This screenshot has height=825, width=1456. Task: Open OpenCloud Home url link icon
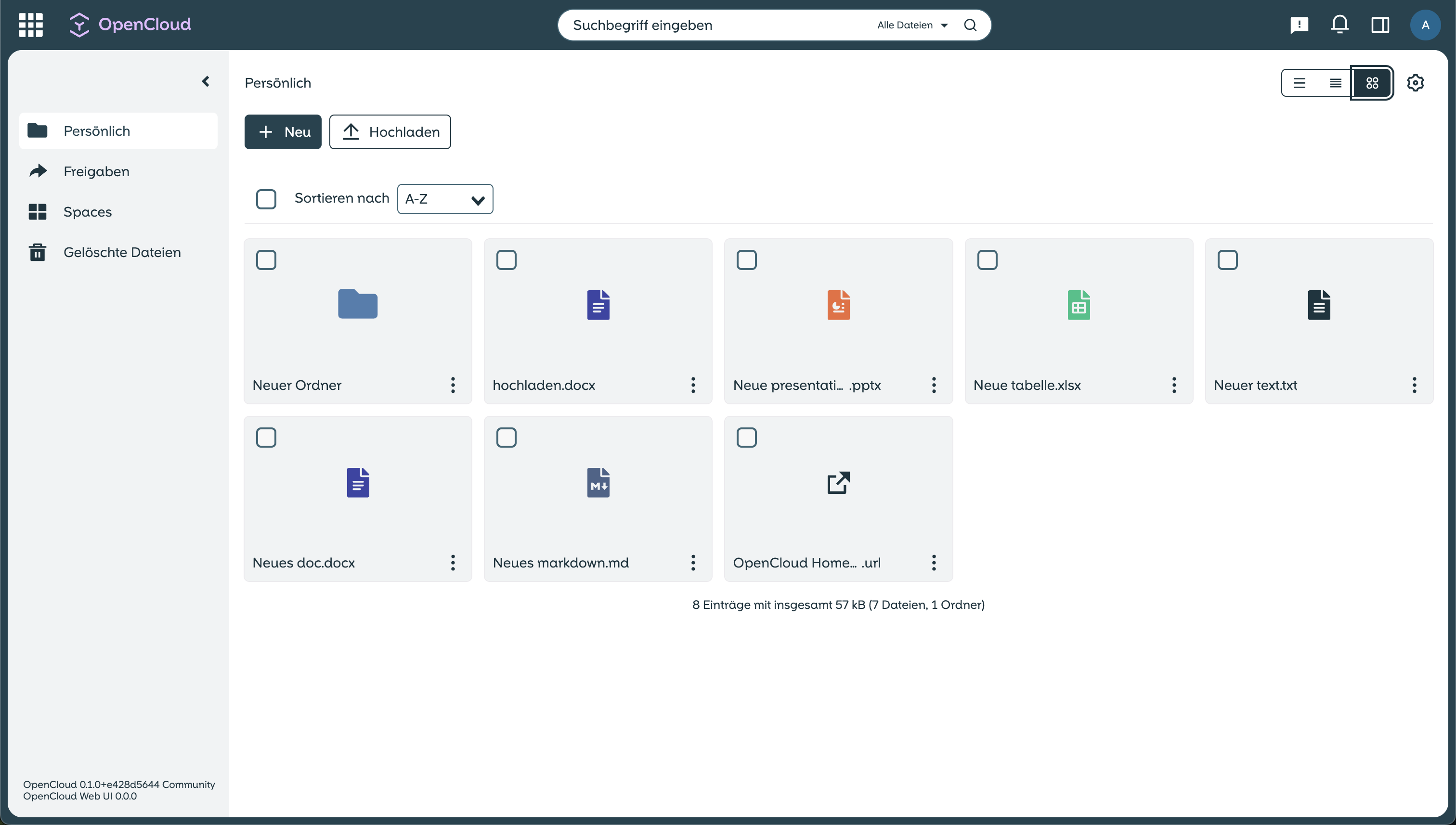[838, 483]
